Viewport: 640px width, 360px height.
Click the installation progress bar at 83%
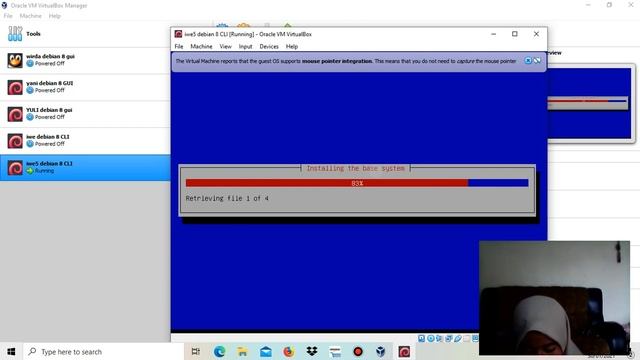click(357, 183)
